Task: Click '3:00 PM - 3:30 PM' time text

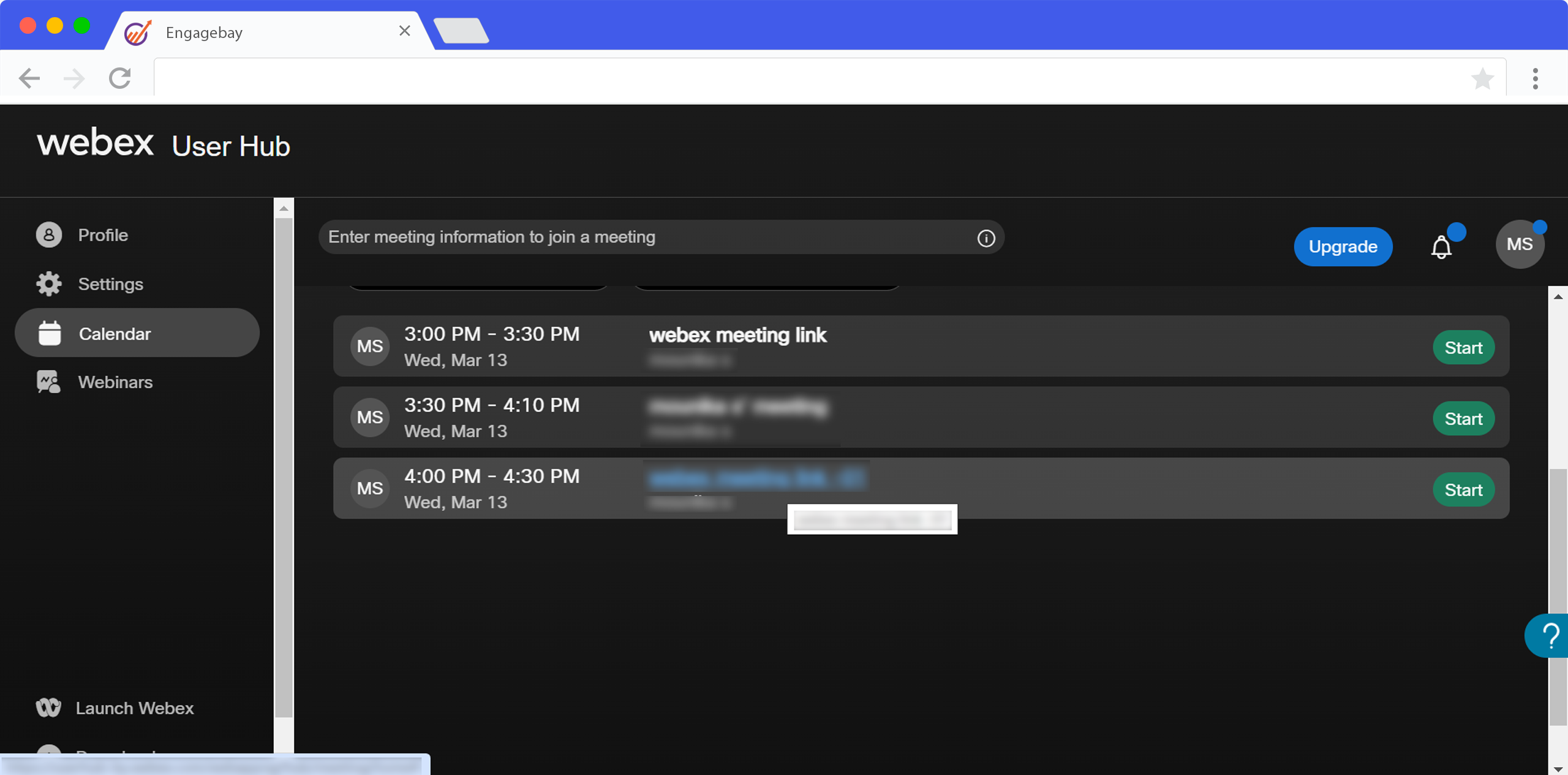Action: tap(492, 334)
